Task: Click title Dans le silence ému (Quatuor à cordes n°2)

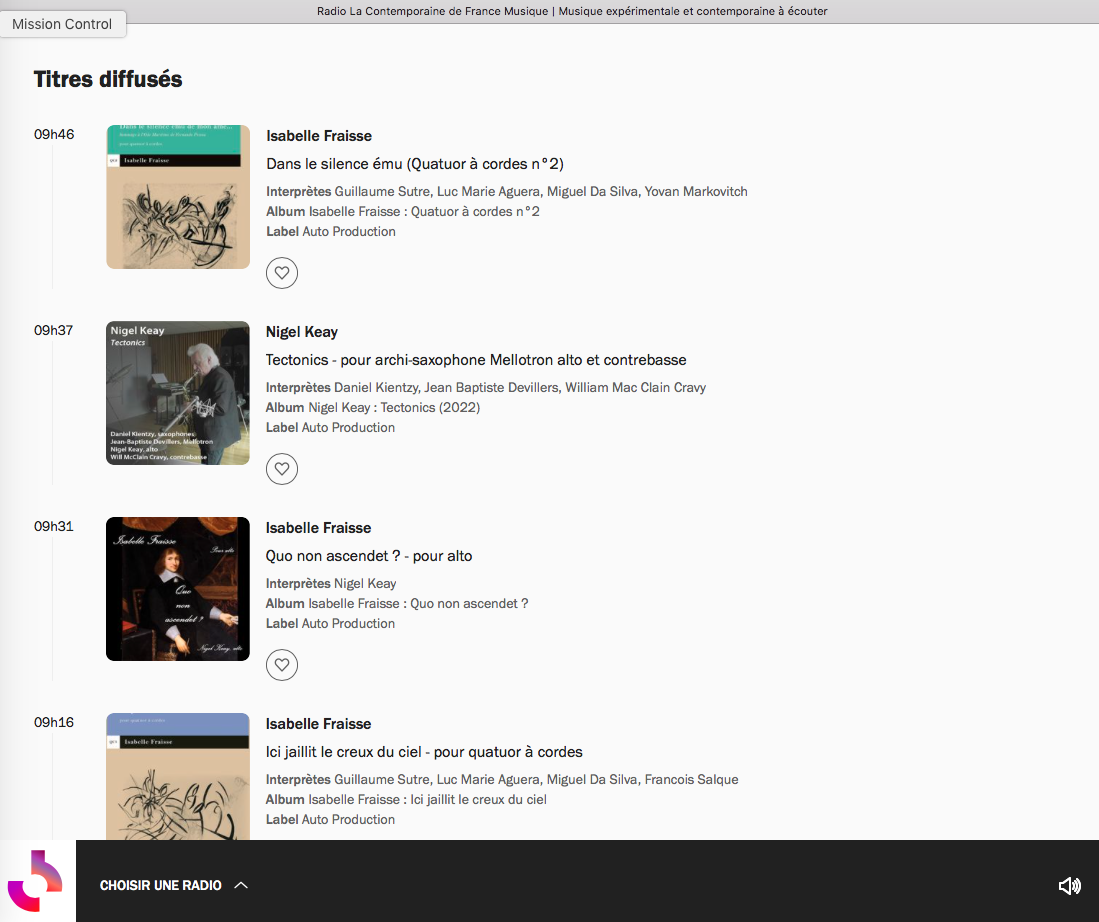Action: (415, 164)
